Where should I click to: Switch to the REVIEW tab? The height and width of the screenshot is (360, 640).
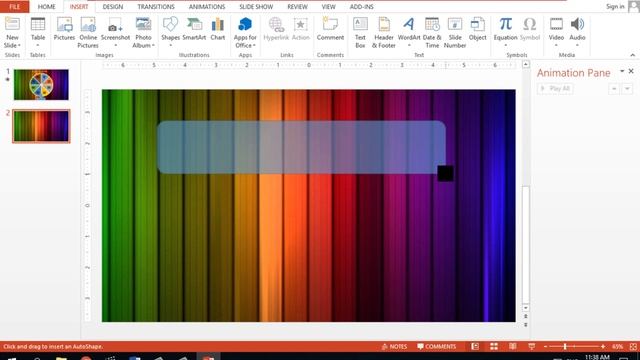[297, 7]
